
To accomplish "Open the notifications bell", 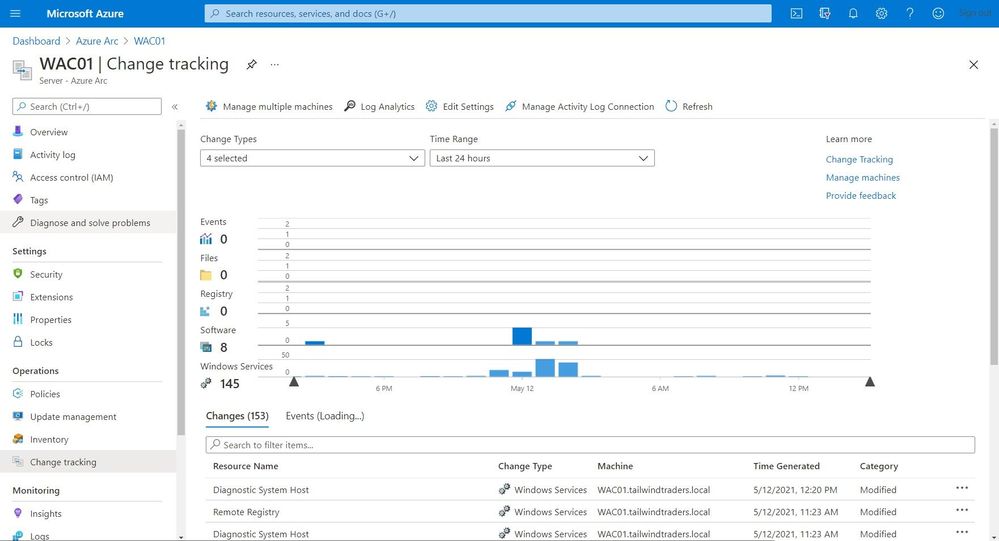I will [x=853, y=13].
